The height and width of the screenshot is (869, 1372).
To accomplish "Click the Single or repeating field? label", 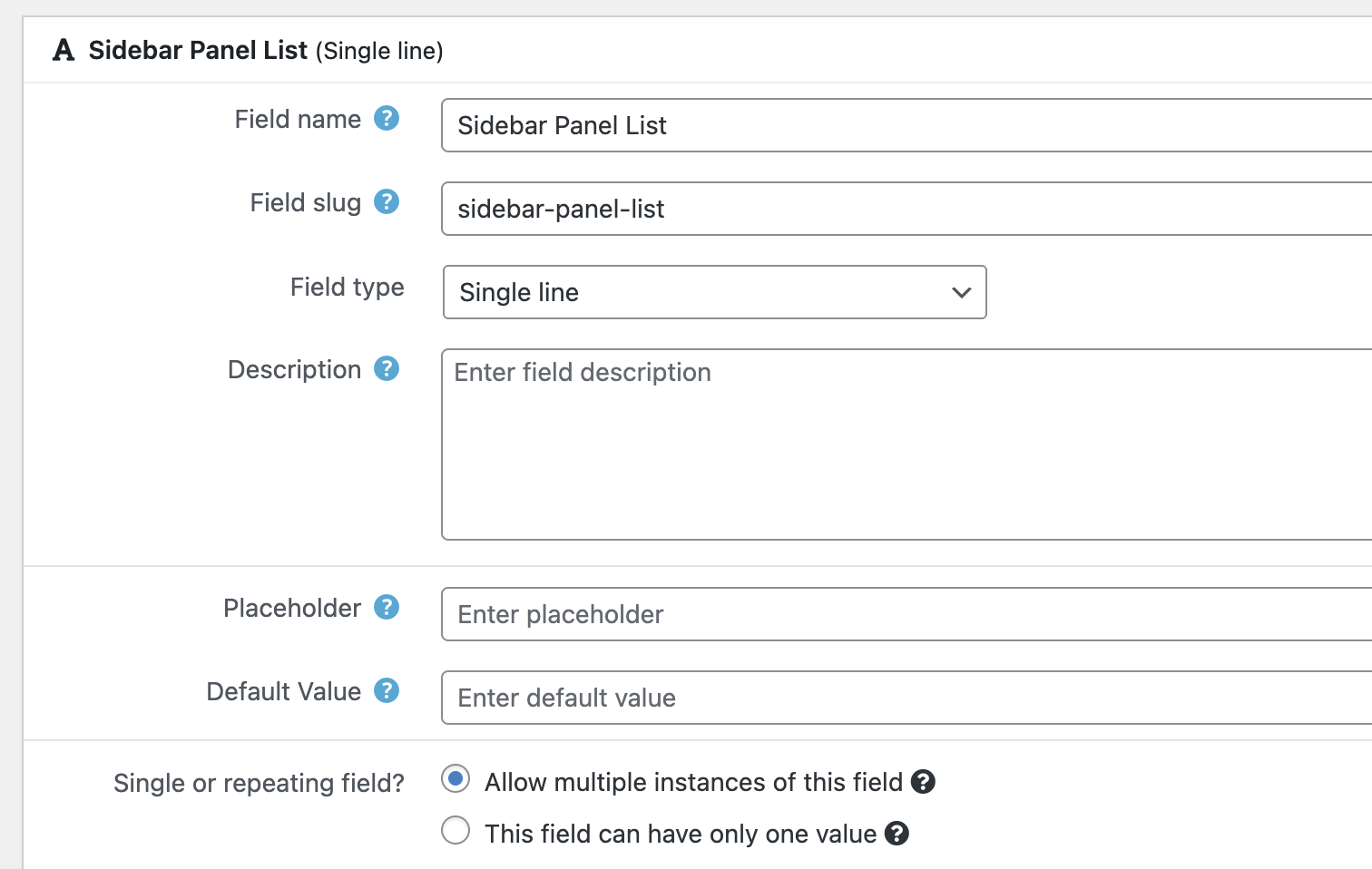I will [259, 783].
